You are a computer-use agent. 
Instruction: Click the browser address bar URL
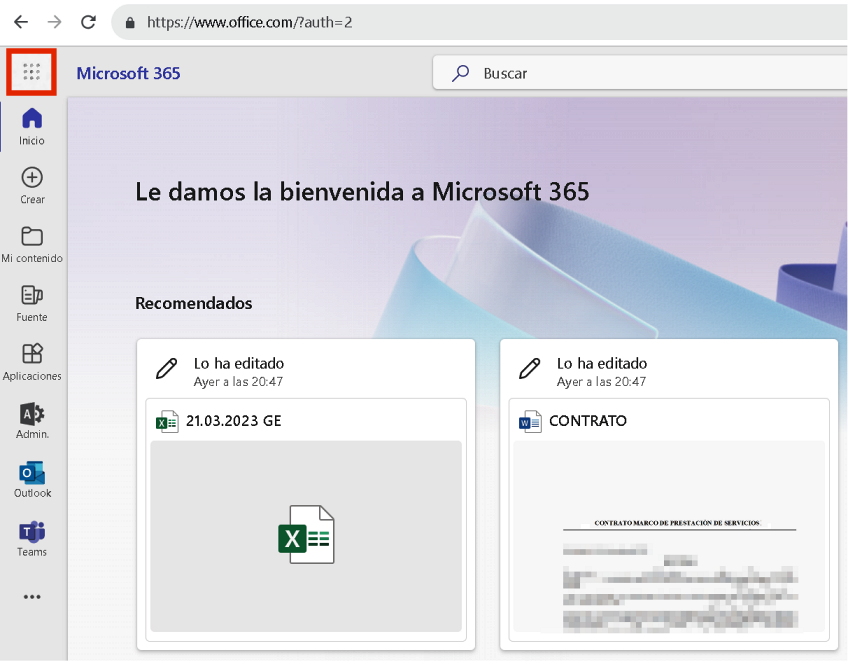pyautogui.click(x=249, y=22)
